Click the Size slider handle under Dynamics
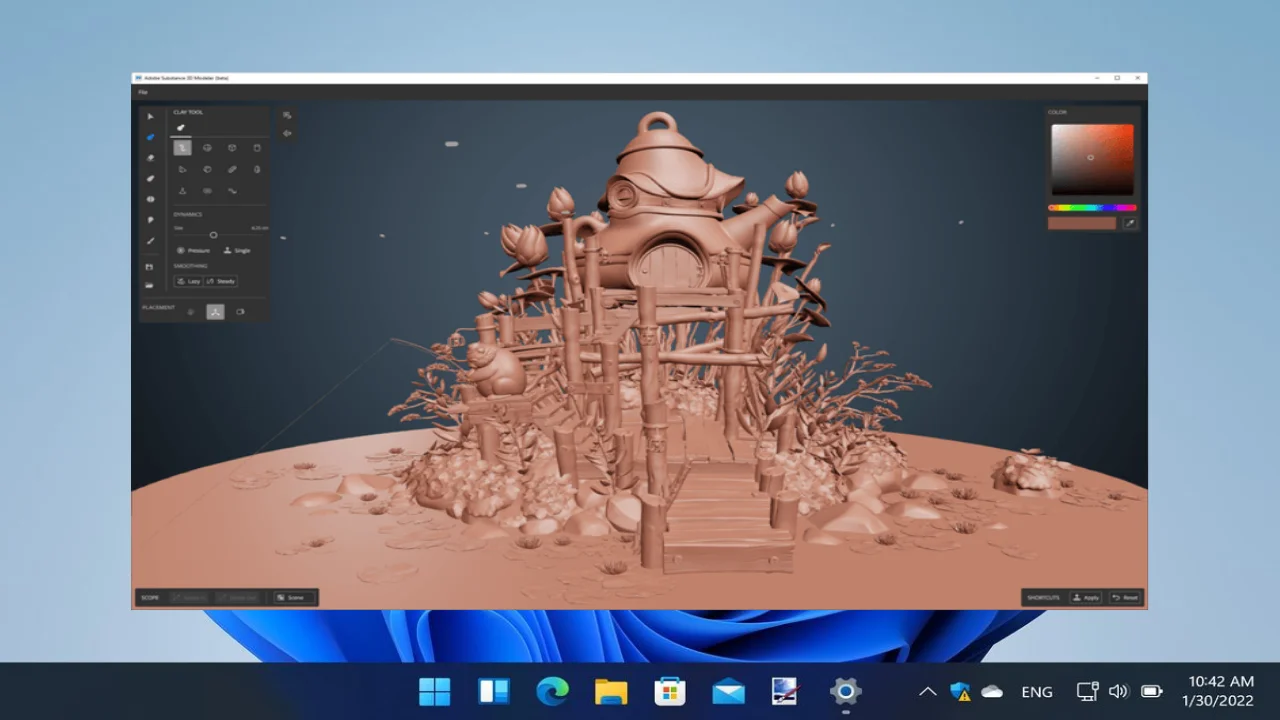Screen dimensions: 1280x720 [x=213, y=235]
